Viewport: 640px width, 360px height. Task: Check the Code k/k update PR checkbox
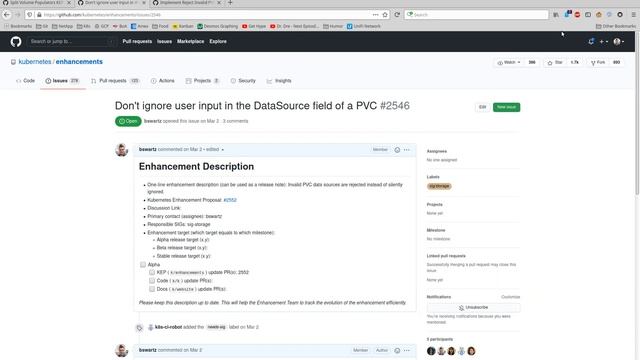point(152,281)
